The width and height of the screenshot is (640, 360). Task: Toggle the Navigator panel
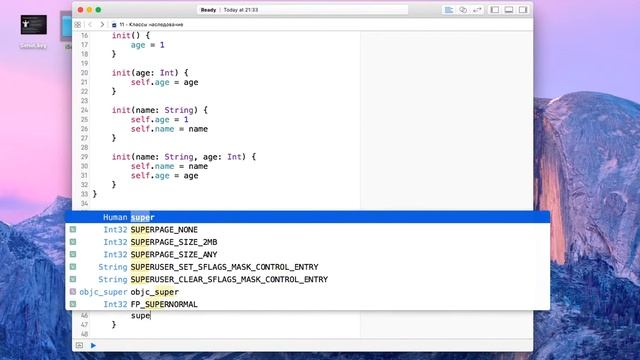tap(495, 10)
